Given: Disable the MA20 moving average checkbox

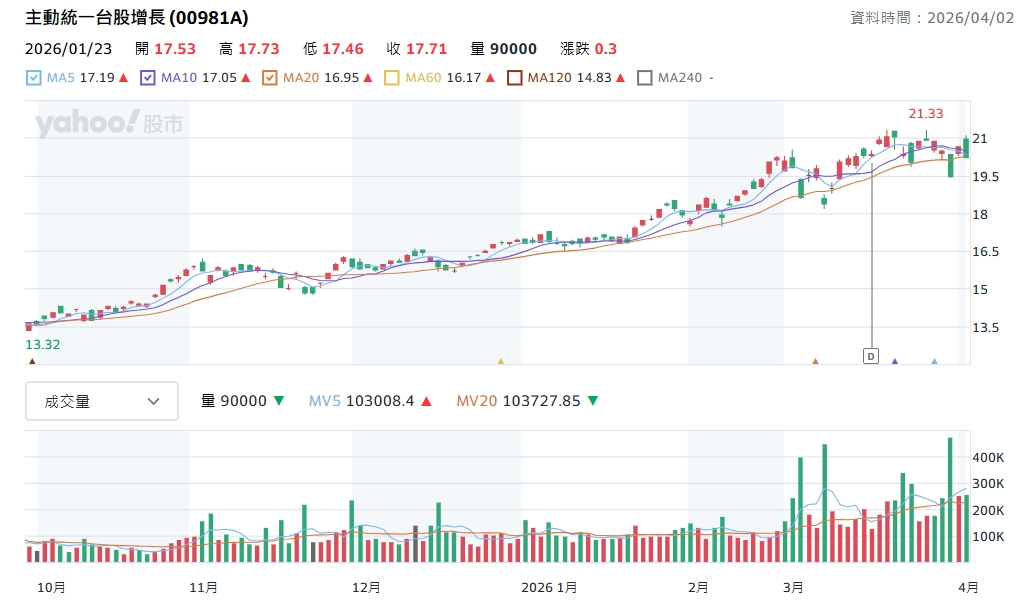Looking at the screenshot, I should point(270,78).
